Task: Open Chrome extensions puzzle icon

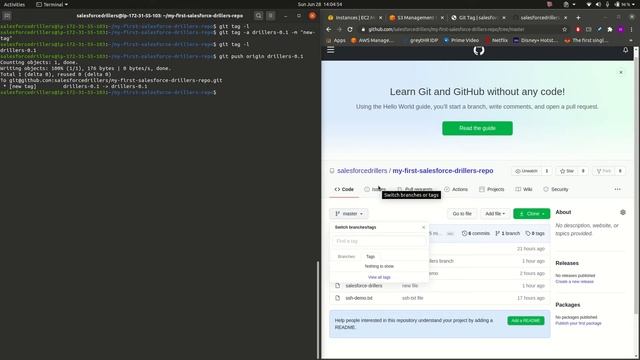Action: (610, 29)
